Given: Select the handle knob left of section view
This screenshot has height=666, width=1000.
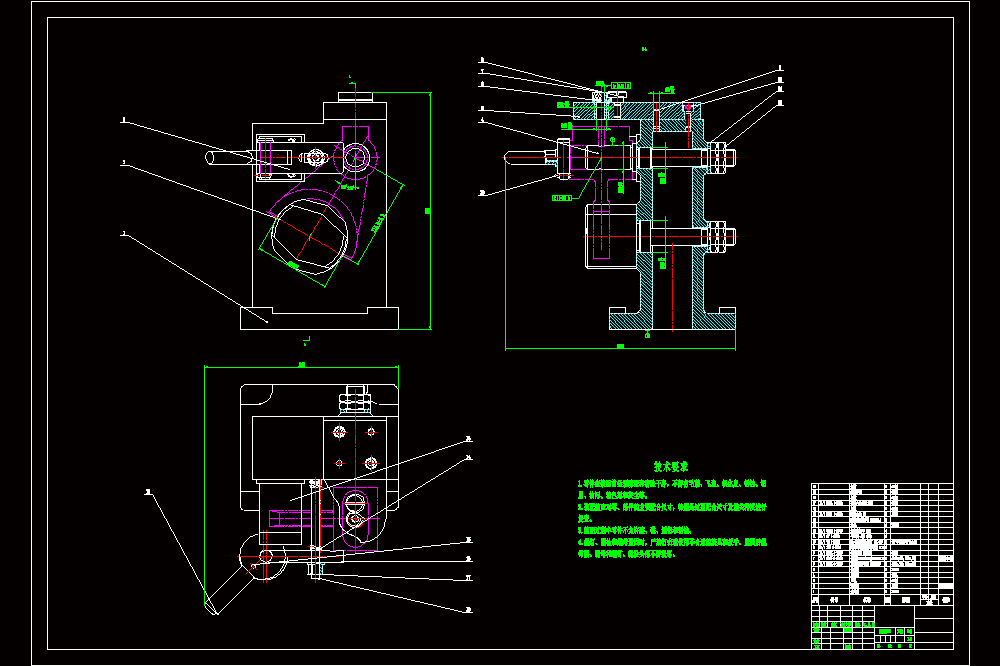Looking at the screenshot, I should tap(525, 157).
